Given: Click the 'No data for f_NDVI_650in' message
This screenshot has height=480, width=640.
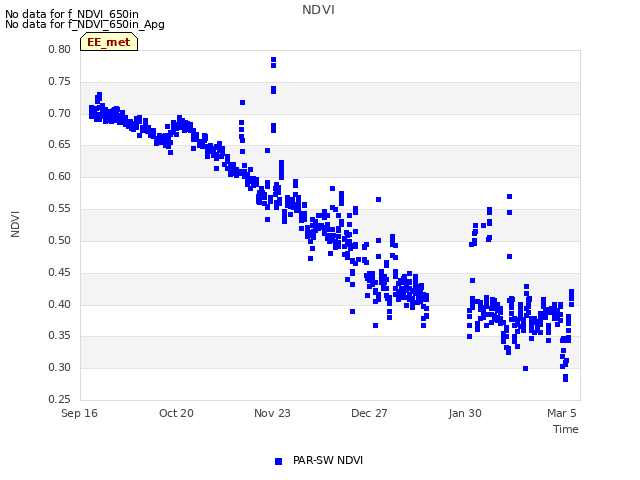Looking at the screenshot, I should [x=72, y=14].
